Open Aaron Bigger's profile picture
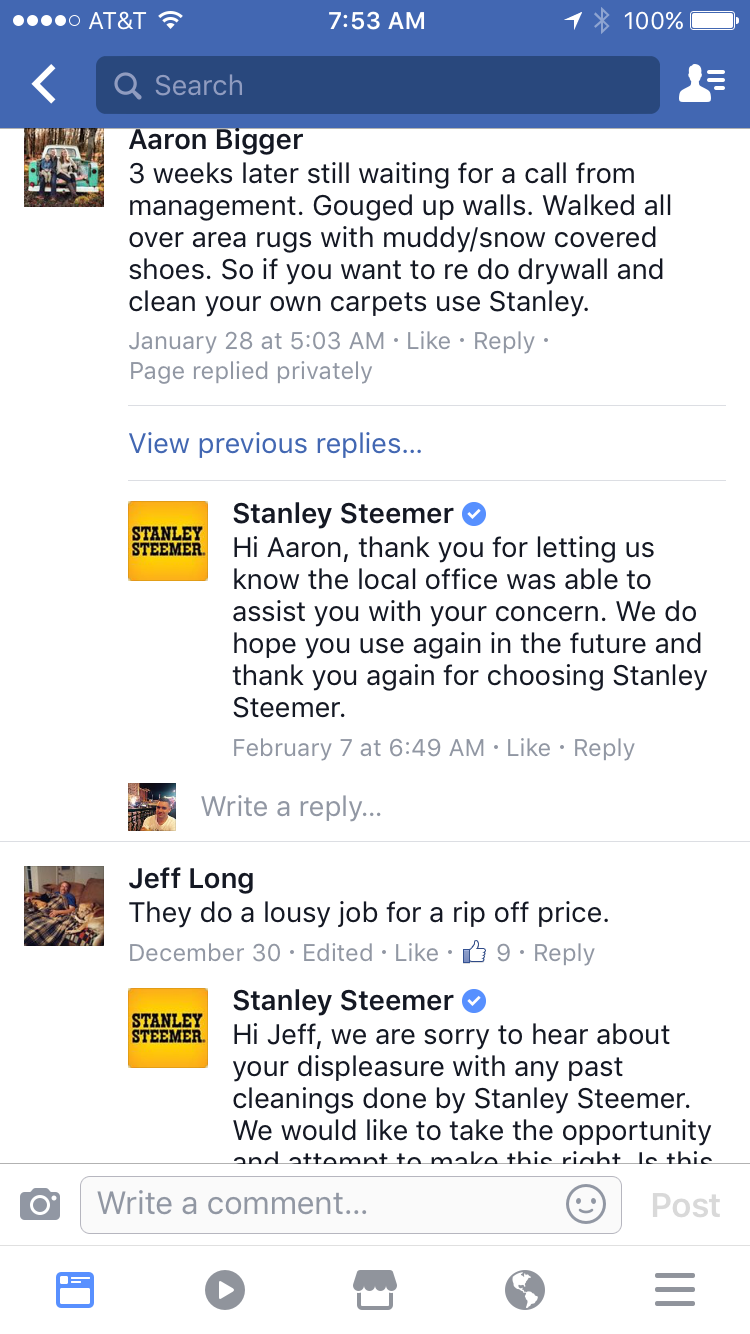The width and height of the screenshot is (750, 1334). (x=64, y=167)
